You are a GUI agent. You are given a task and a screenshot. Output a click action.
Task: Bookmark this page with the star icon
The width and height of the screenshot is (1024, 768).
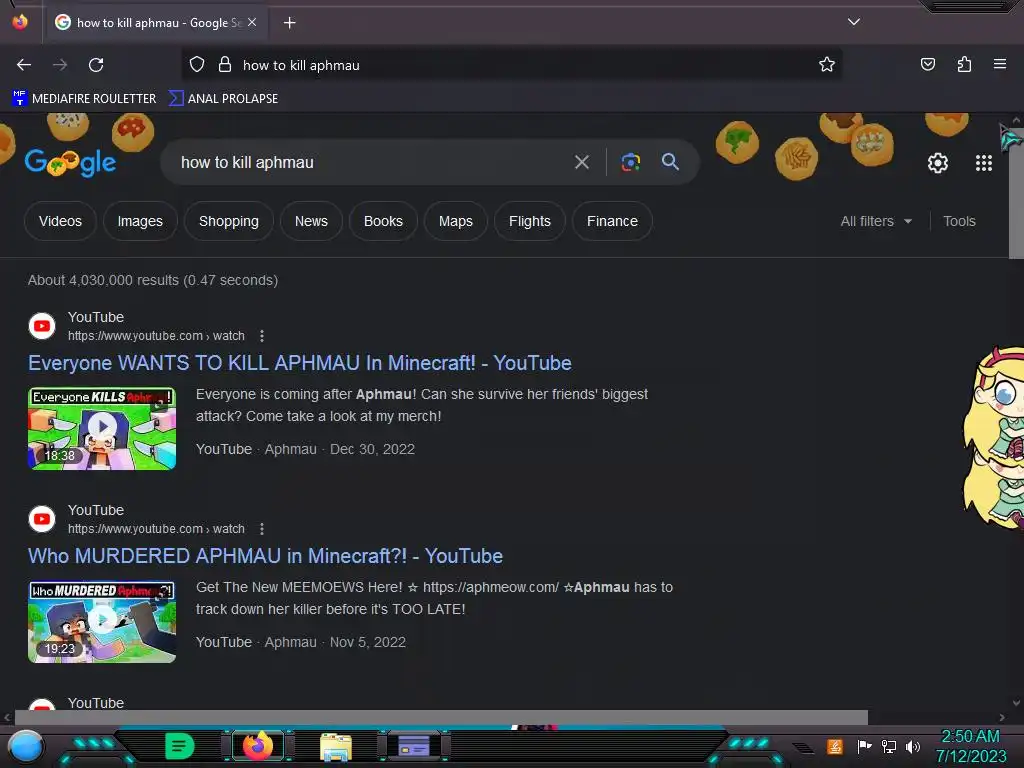(x=827, y=65)
